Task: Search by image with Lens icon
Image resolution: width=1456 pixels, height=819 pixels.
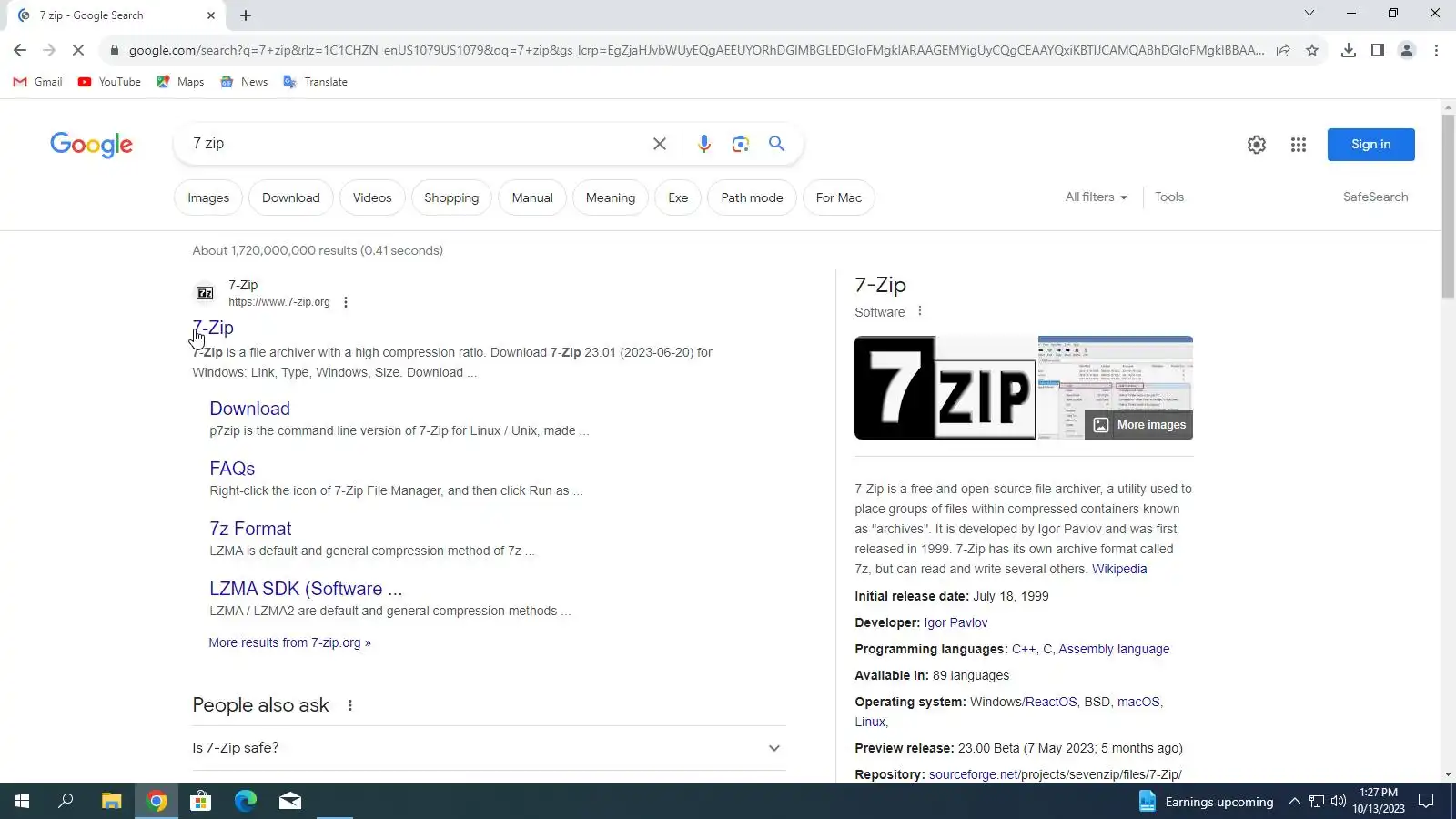Action: pyautogui.click(x=741, y=144)
